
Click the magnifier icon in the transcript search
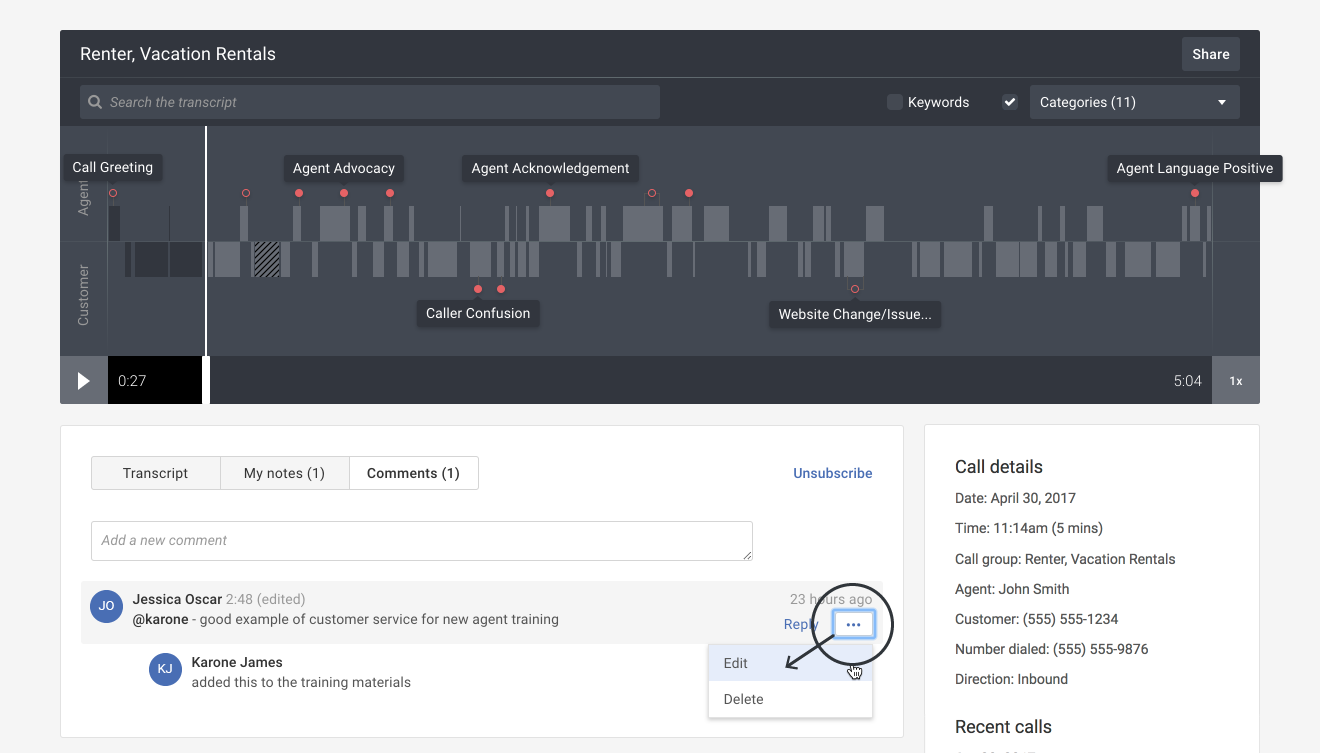coord(94,101)
